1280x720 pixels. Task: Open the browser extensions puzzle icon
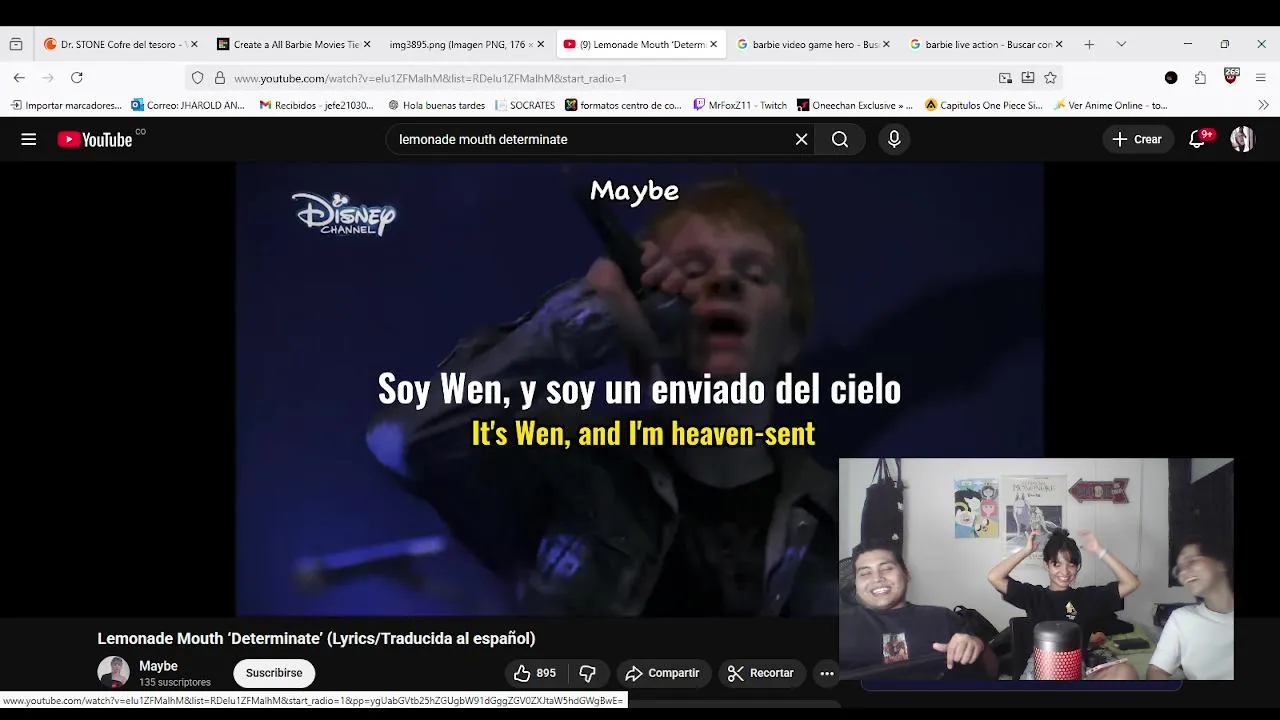coord(1200,78)
